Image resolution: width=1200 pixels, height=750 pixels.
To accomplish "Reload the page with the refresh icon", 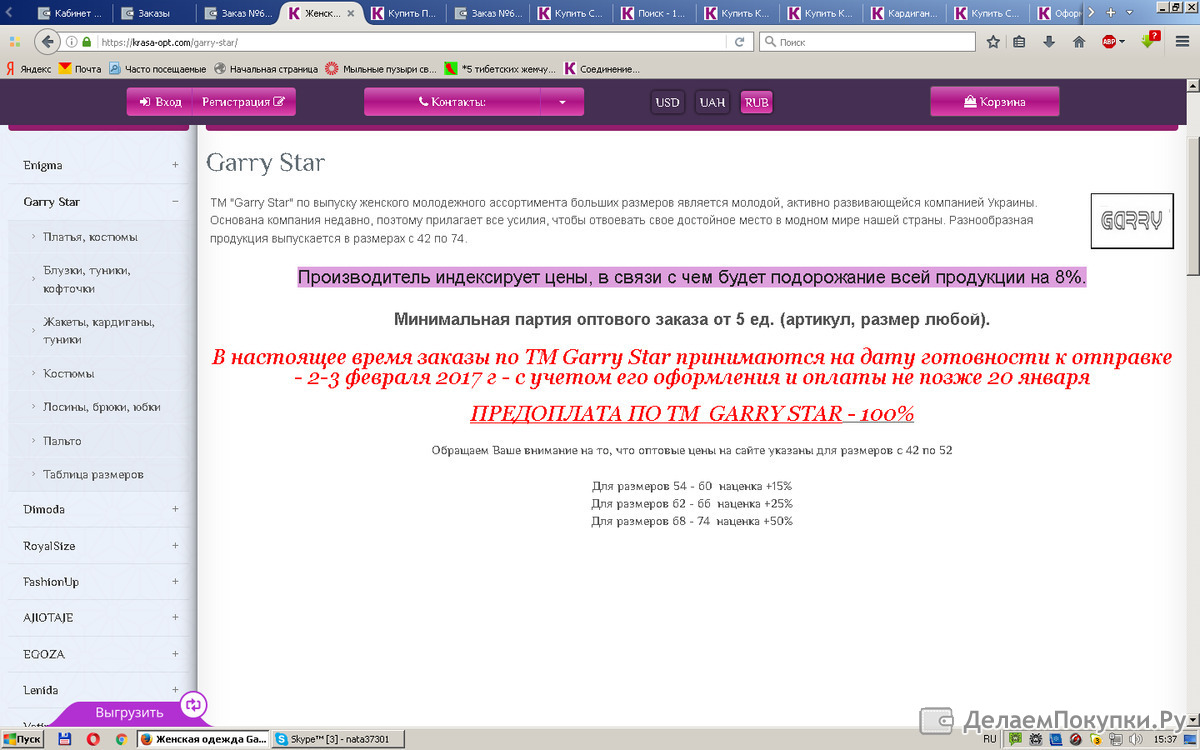I will click(x=740, y=42).
